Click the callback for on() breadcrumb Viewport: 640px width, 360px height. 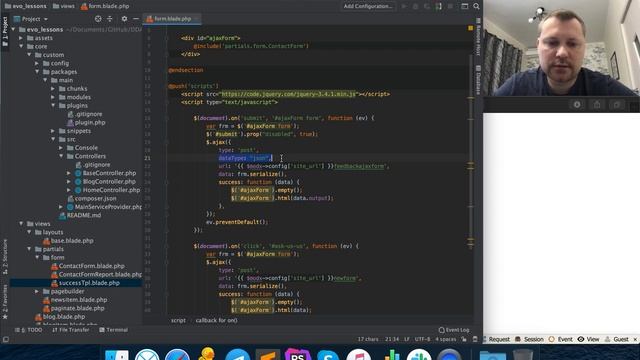point(216,320)
